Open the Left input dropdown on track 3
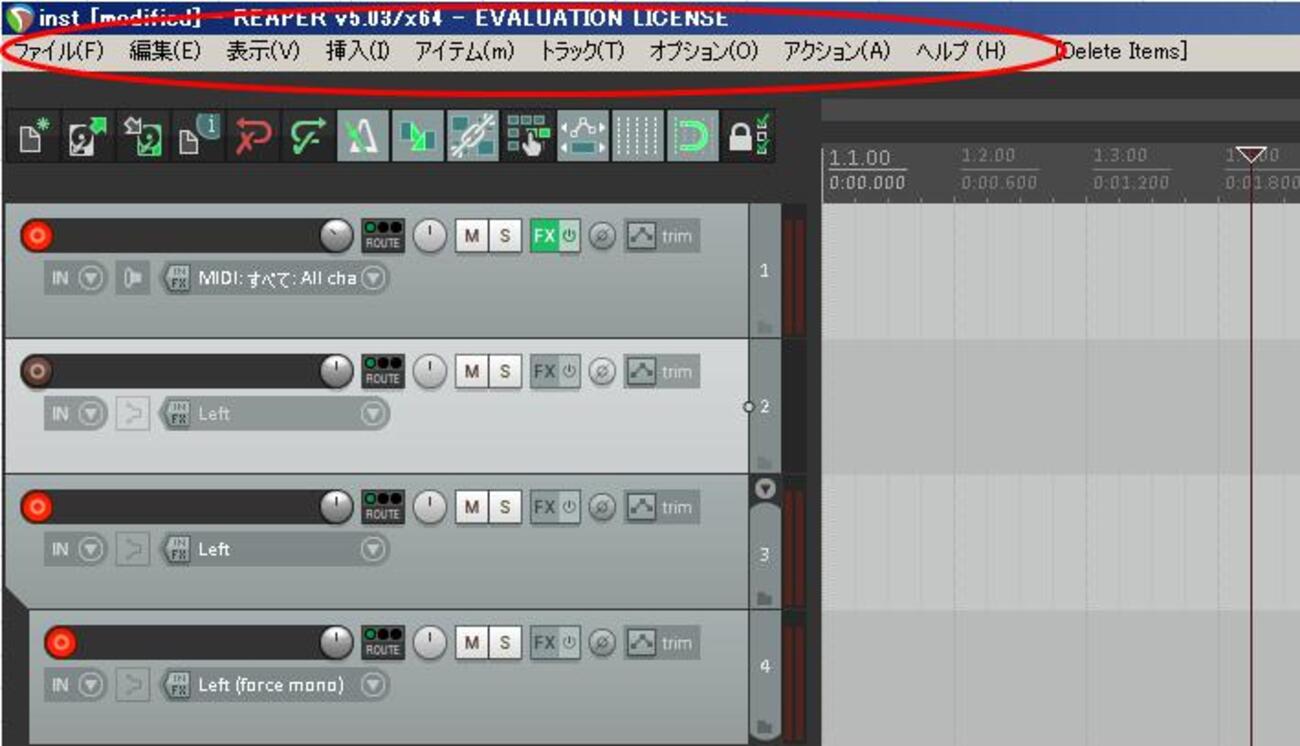 coord(373,549)
